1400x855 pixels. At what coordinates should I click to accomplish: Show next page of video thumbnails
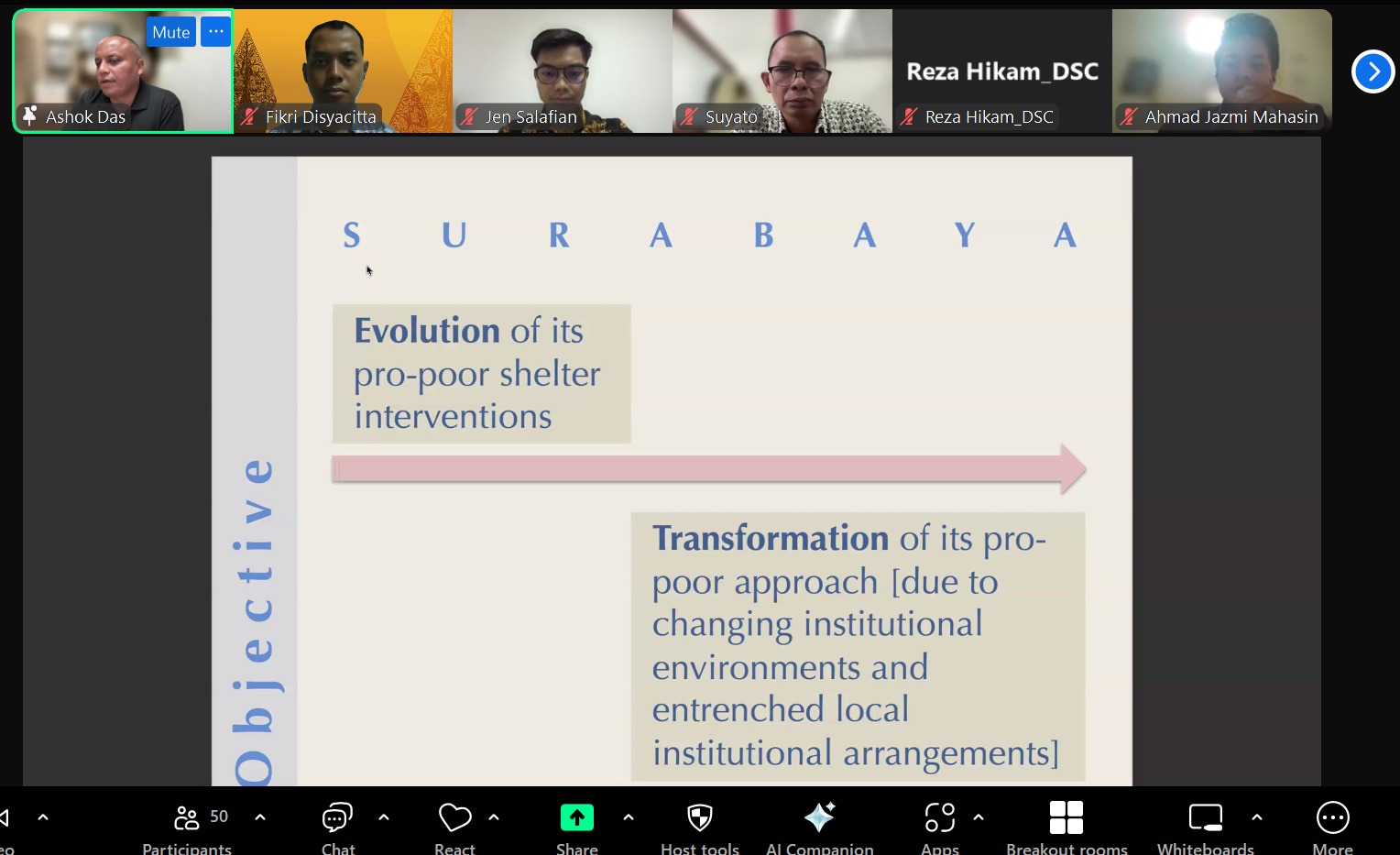1373,71
